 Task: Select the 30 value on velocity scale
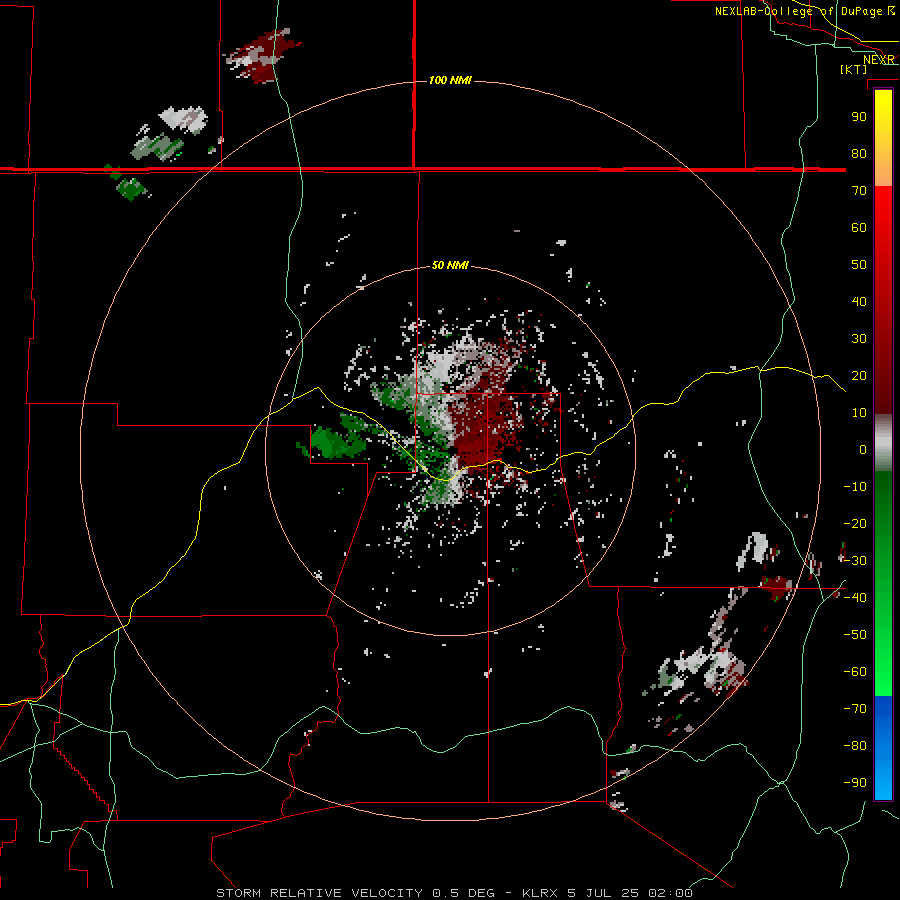859,339
